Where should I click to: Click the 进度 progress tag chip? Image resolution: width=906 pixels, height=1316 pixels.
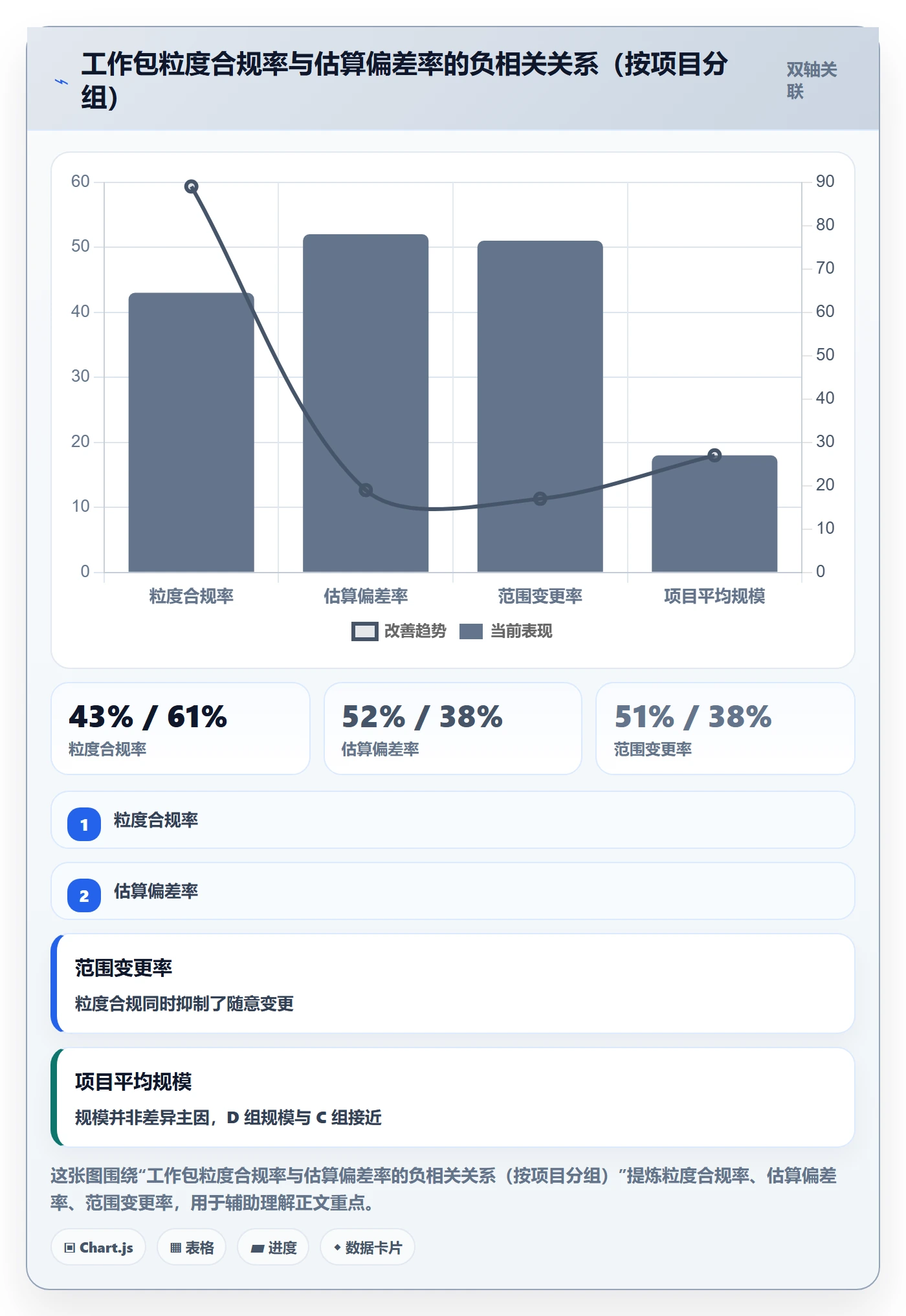tap(273, 1247)
